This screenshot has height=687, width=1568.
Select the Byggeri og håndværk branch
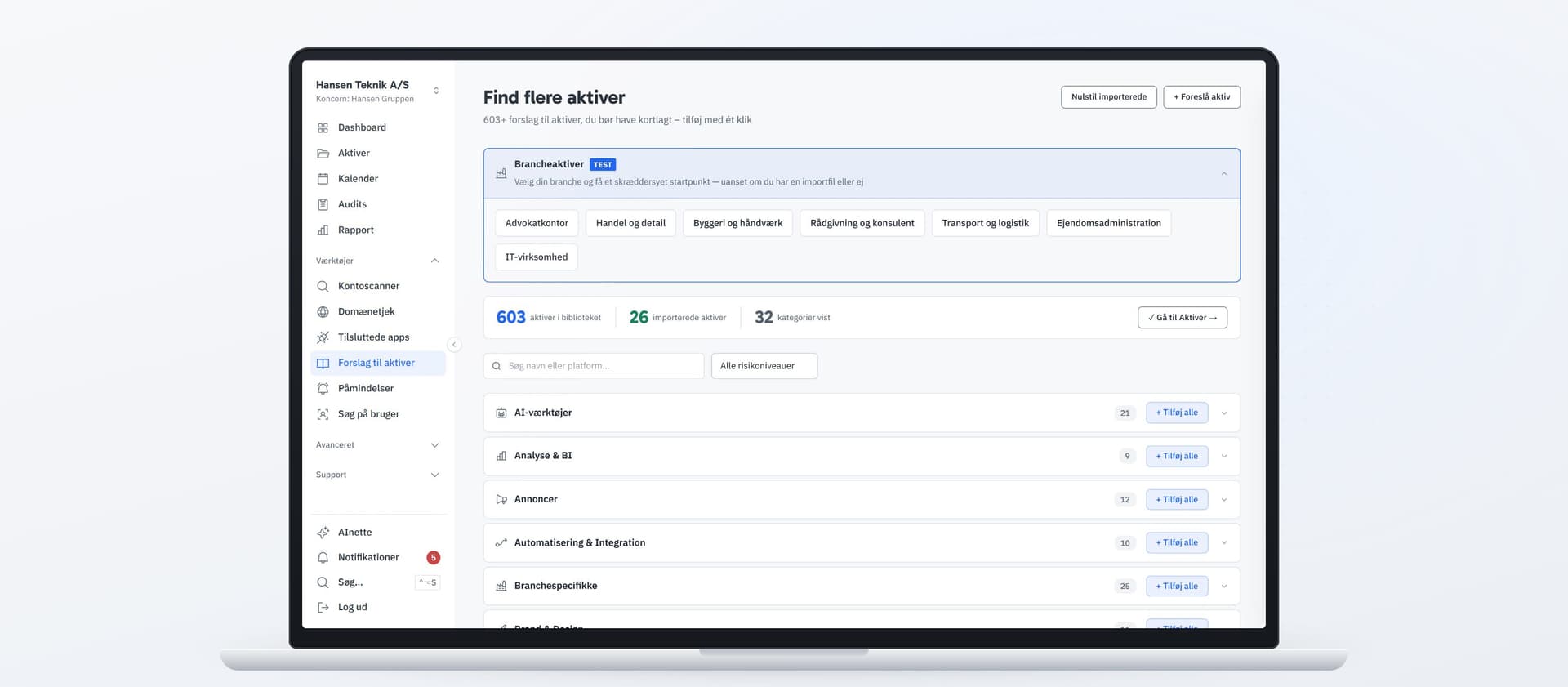coord(737,223)
